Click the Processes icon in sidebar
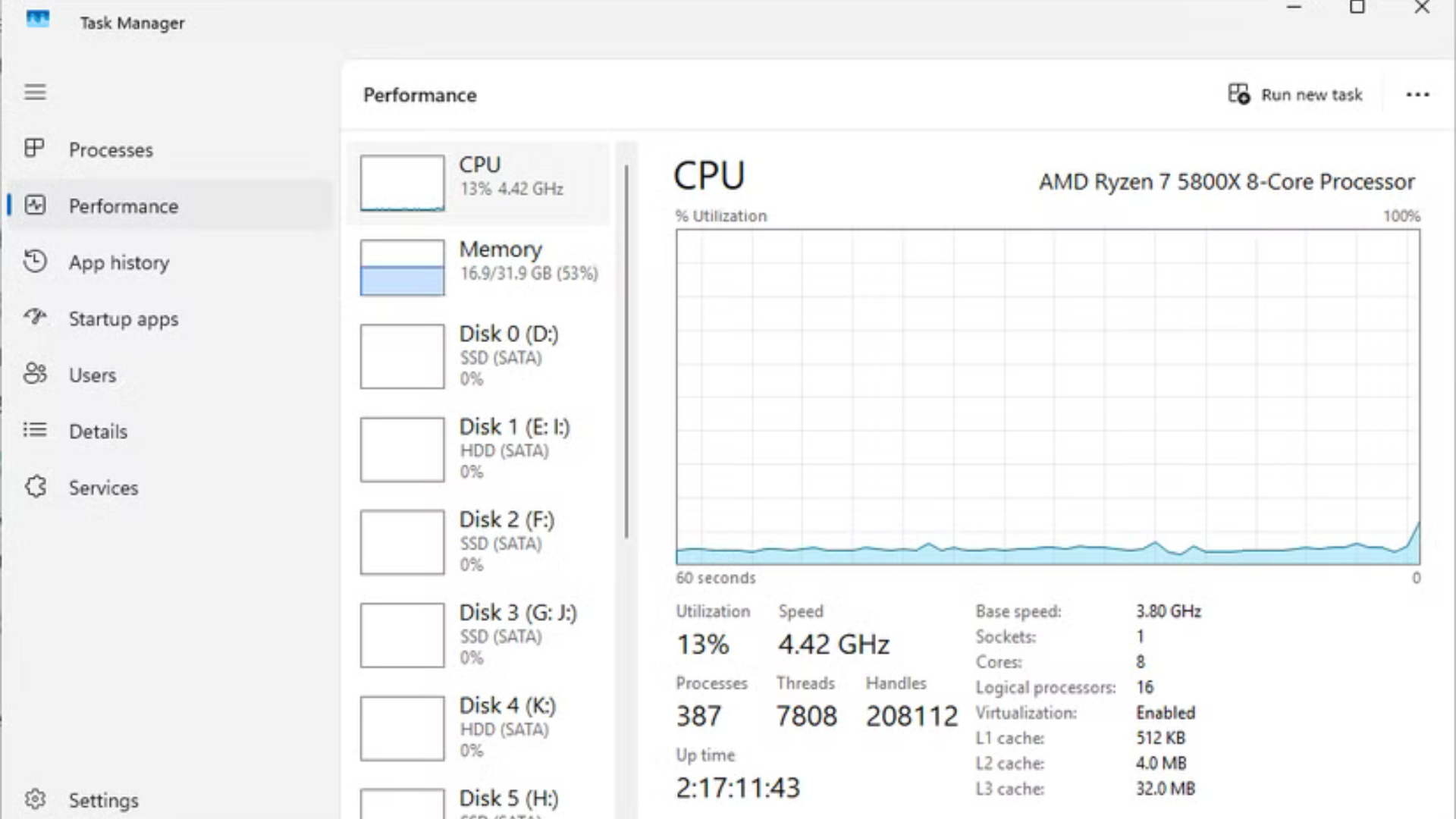This screenshot has width=1456, height=819. (35, 149)
